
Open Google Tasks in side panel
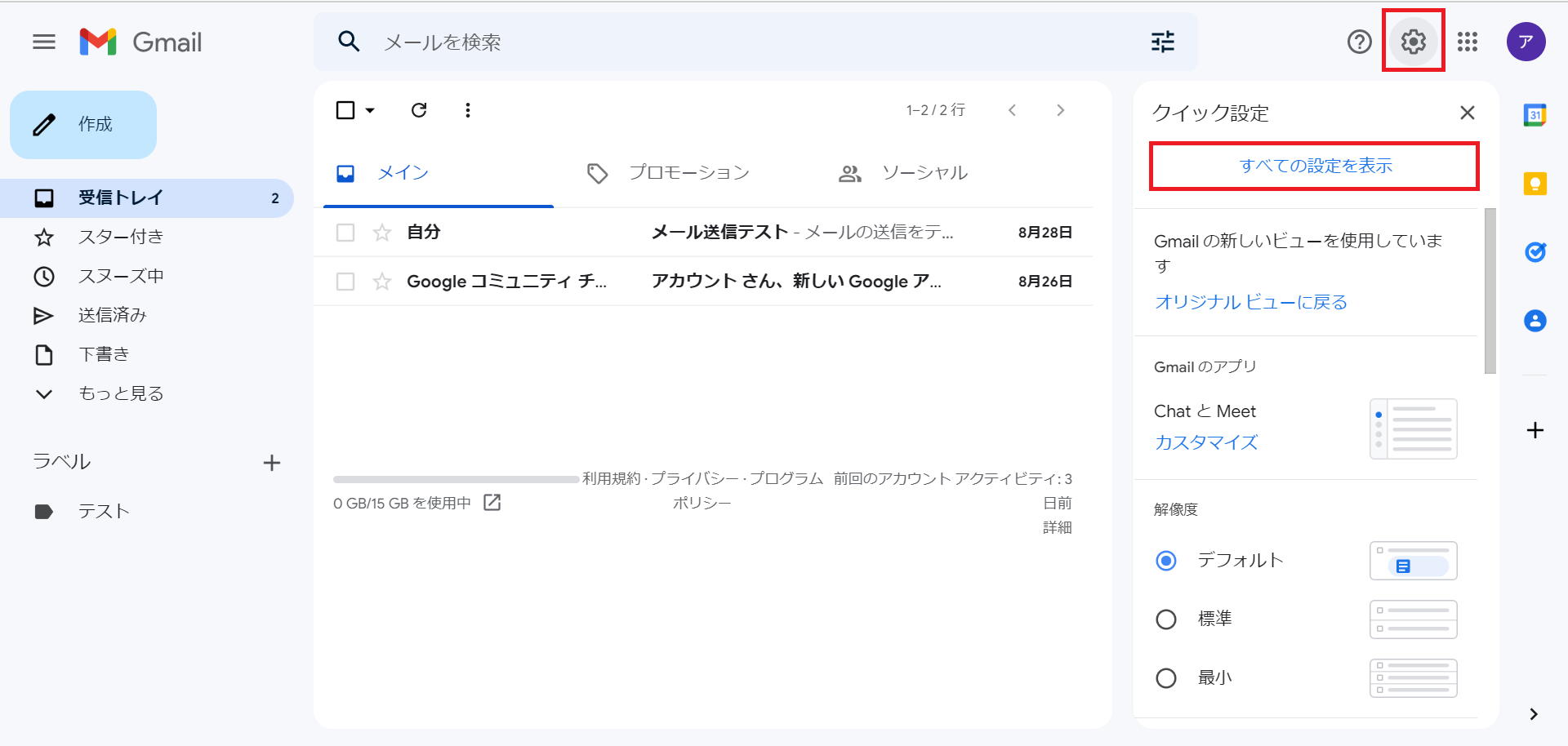(1535, 252)
